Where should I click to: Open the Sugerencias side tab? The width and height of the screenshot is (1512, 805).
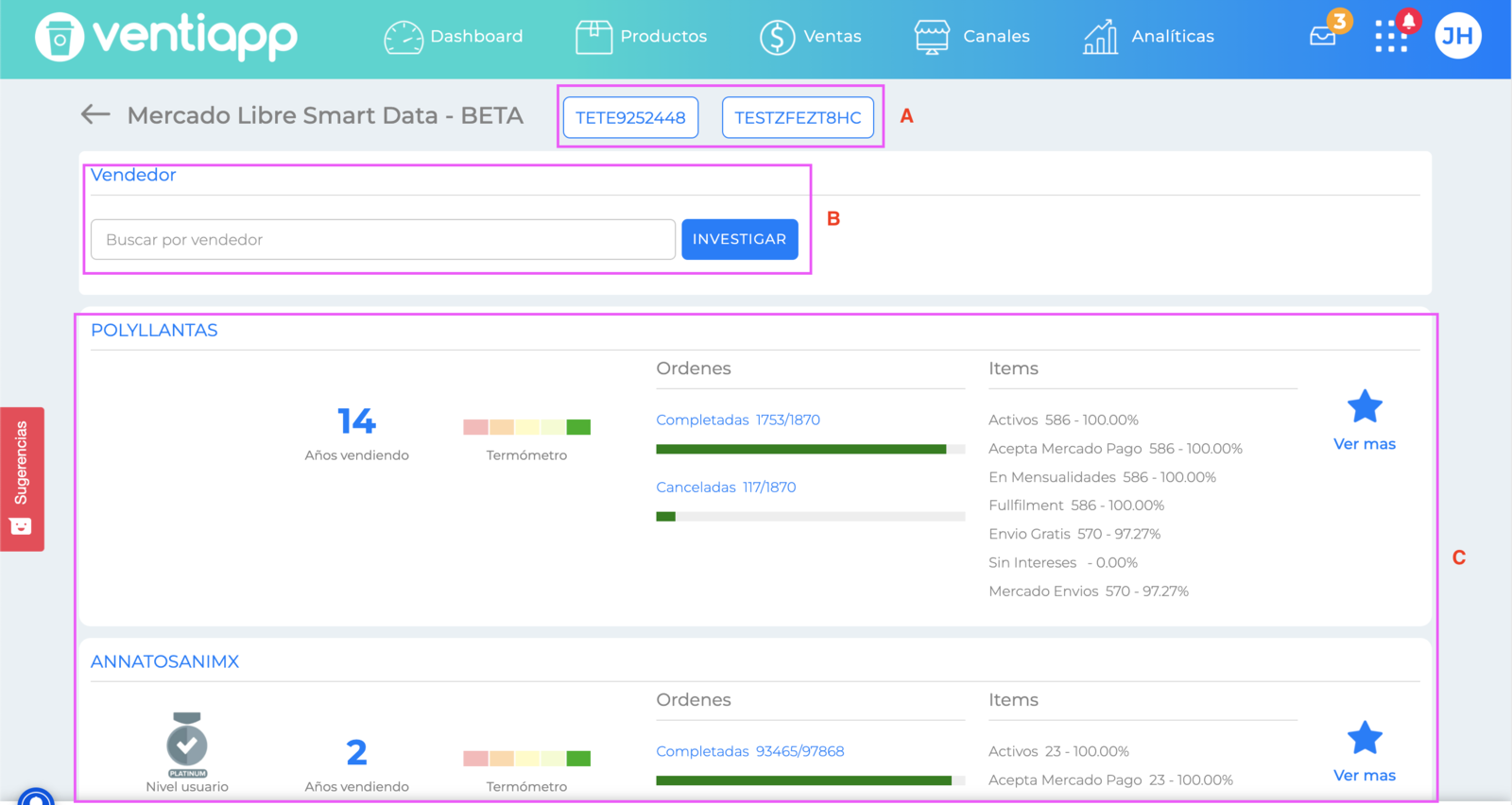point(22,479)
